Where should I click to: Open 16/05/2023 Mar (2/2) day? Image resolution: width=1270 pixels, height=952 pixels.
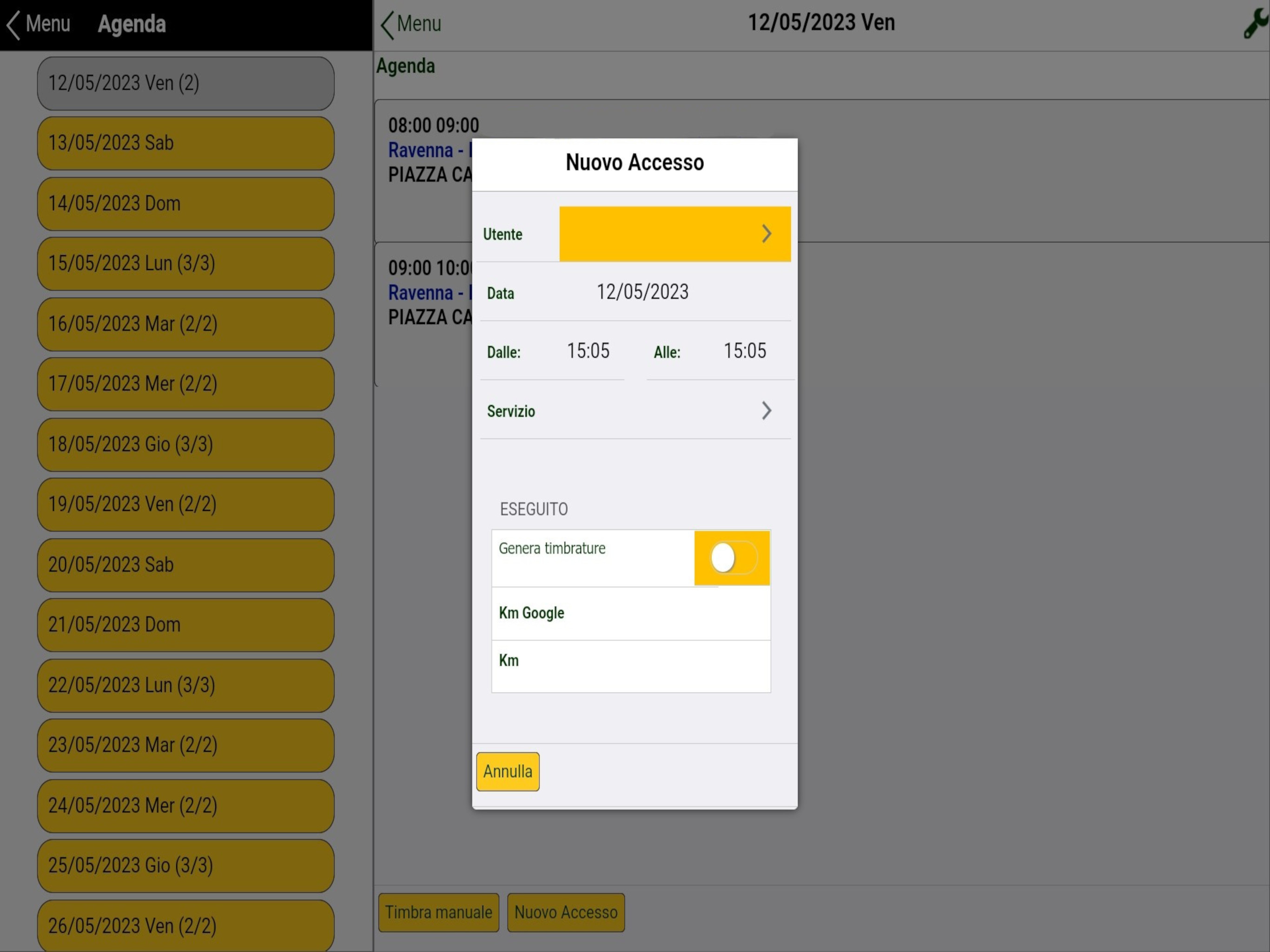185,324
